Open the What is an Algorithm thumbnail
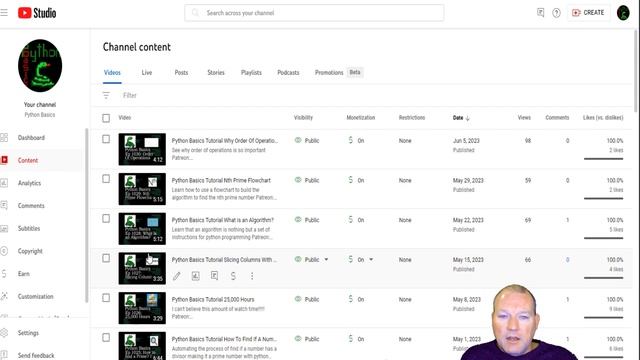 click(x=142, y=229)
